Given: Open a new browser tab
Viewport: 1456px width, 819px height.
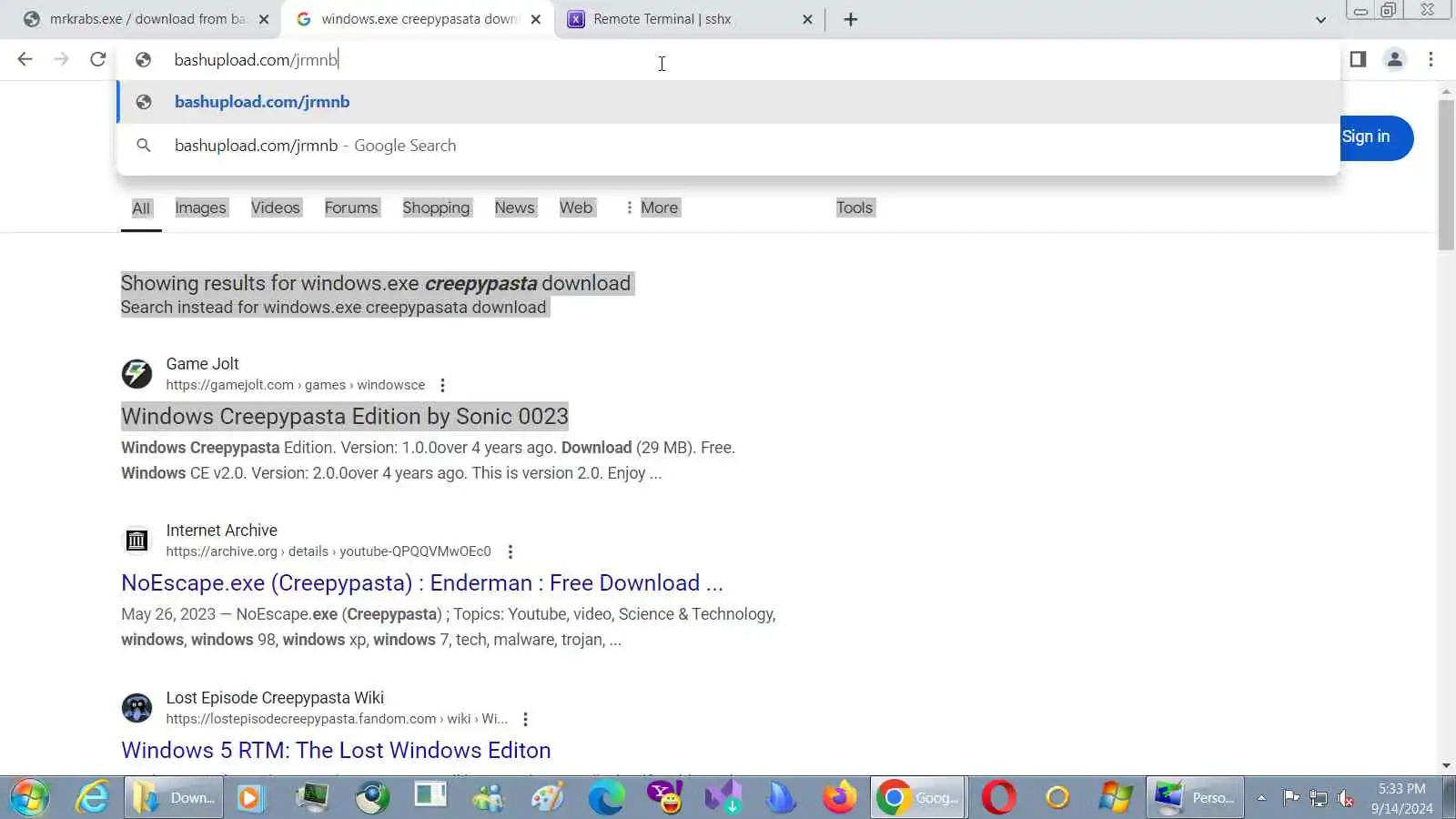Looking at the screenshot, I should (851, 19).
